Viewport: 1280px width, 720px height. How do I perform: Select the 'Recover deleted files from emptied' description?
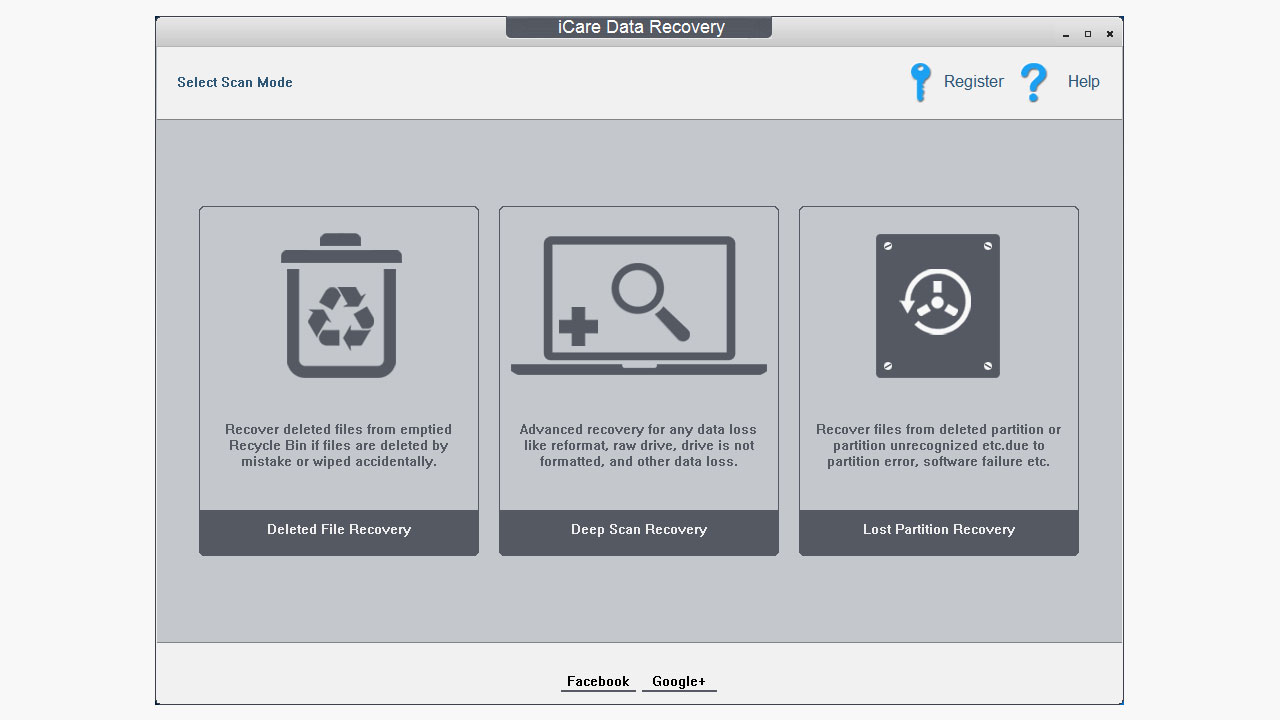click(x=339, y=445)
